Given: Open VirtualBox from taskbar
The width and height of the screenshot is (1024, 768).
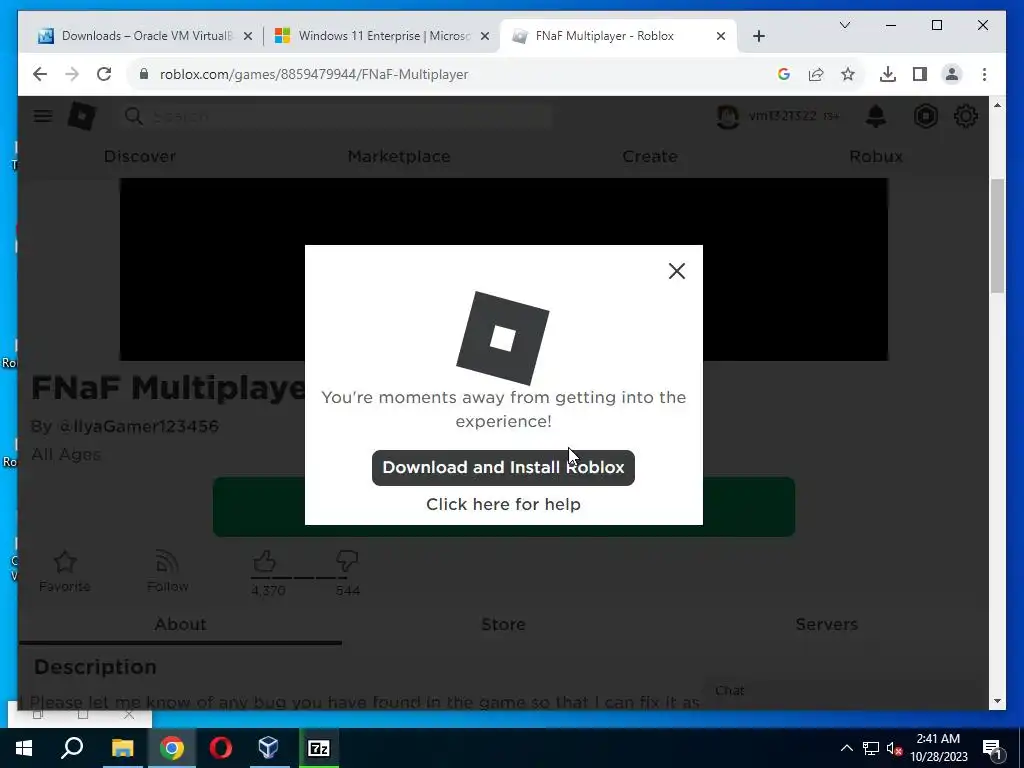Looking at the screenshot, I should [x=269, y=748].
